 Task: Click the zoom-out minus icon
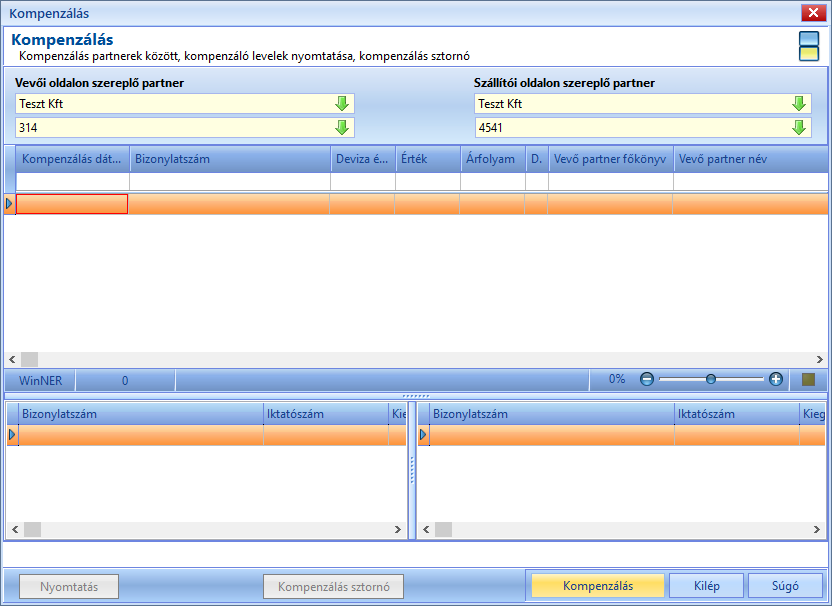coord(646,379)
